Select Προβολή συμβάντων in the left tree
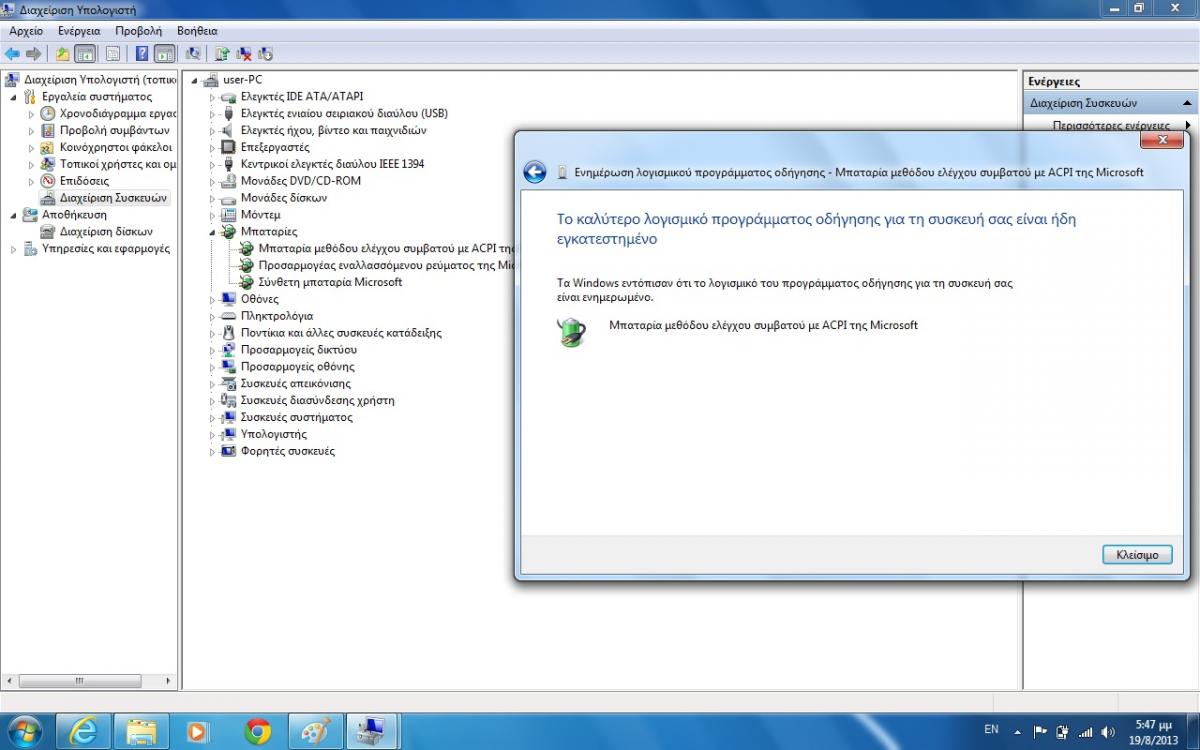This screenshot has height=750, width=1200. pos(114,131)
